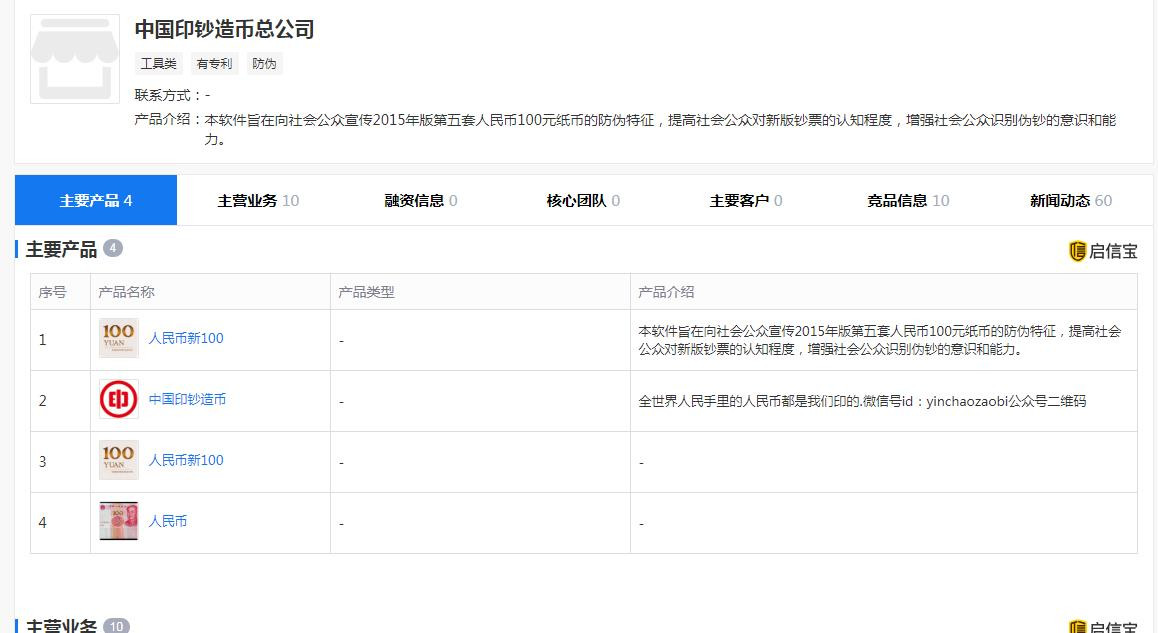Go to the 主要客户 tab
Image resolution: width=1158 pixels, height=633 pixels.
[x=746, y=201]
